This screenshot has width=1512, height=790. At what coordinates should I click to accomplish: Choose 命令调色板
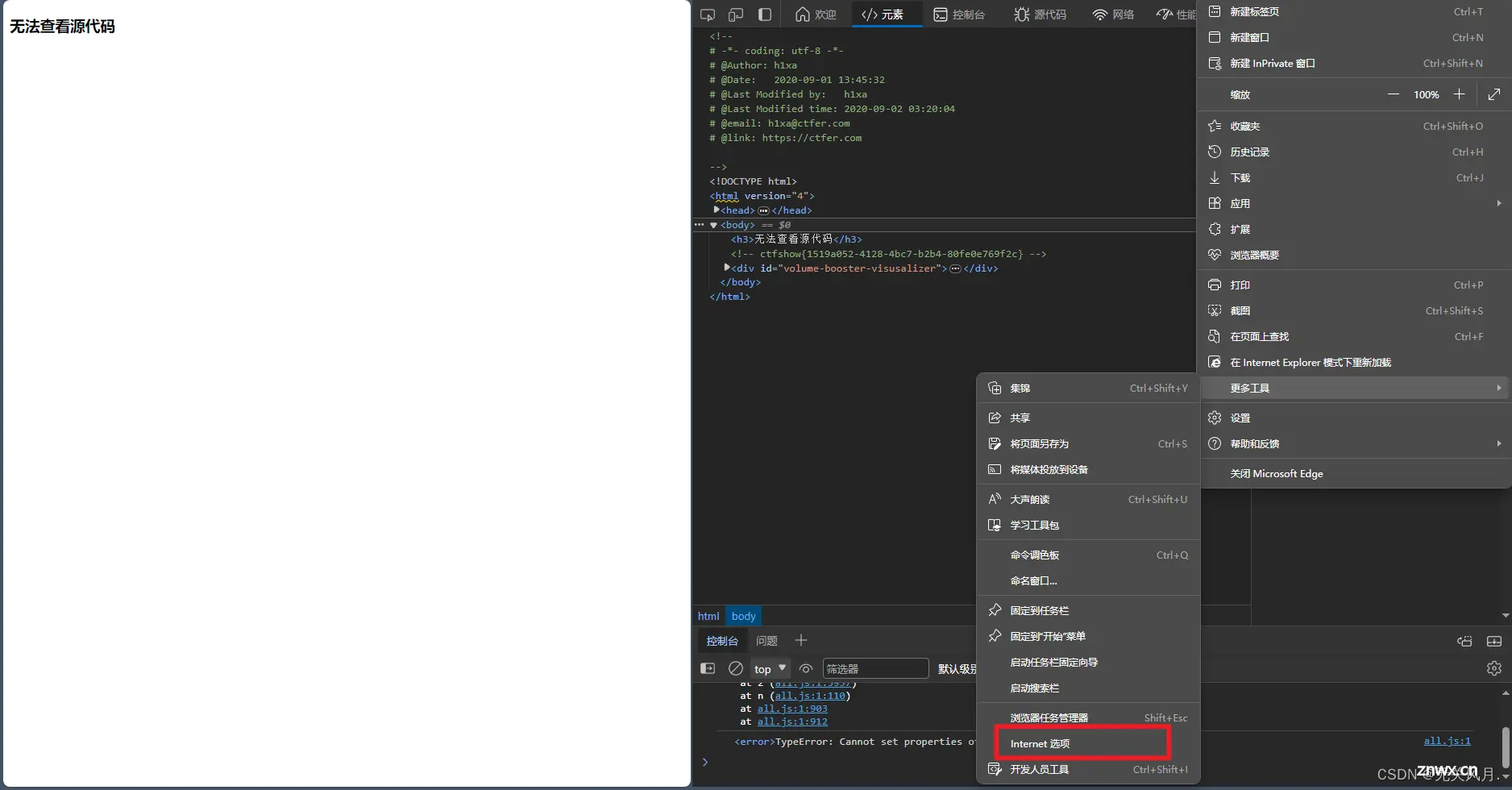tap(1088, 555)
